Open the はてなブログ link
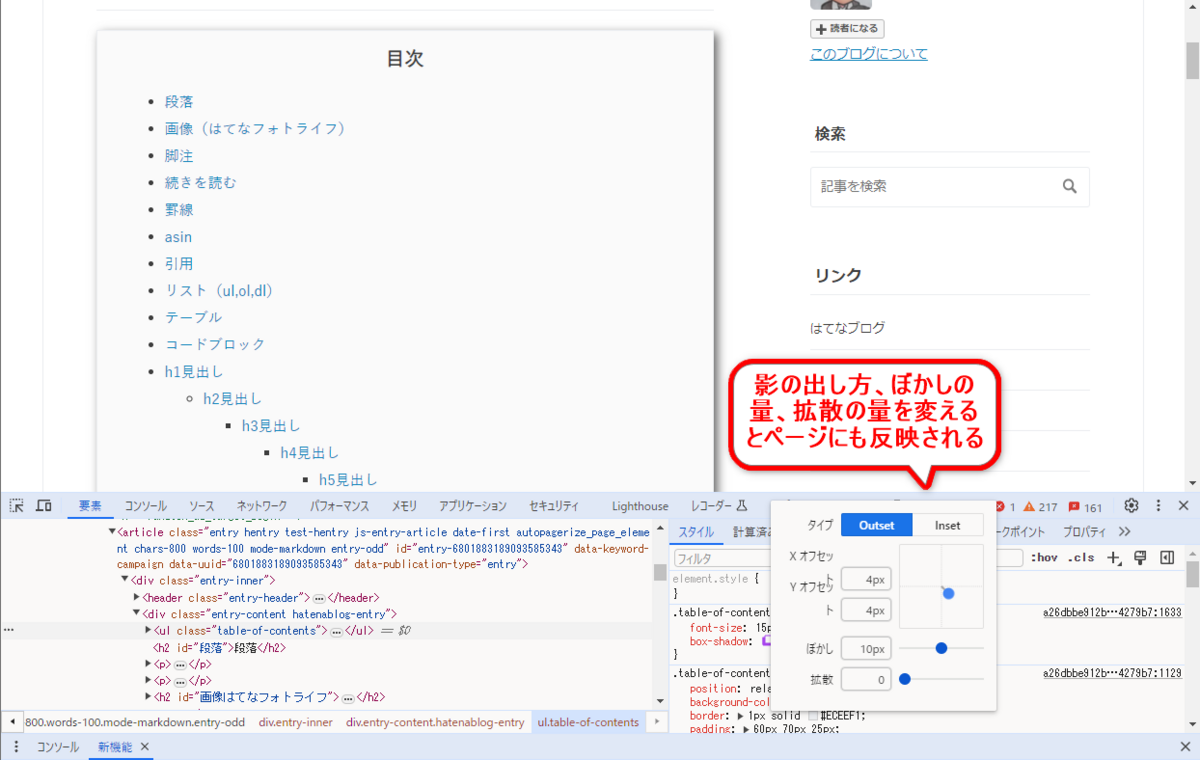Screen dimensions: 1200x760 point(847,328)
